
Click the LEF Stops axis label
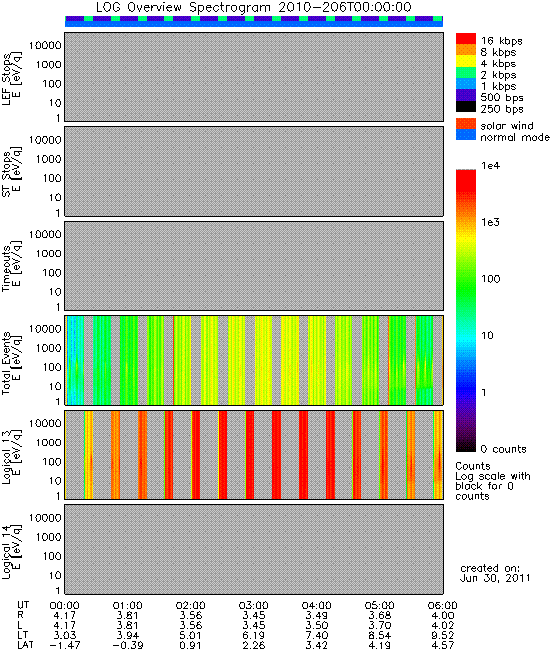(x=11, y=79)
